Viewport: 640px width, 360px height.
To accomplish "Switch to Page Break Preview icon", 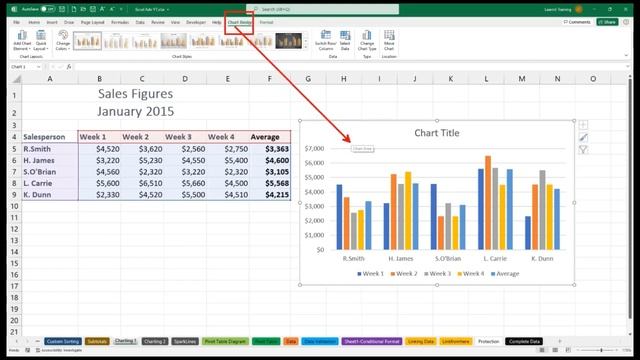I will pos(568,350).
